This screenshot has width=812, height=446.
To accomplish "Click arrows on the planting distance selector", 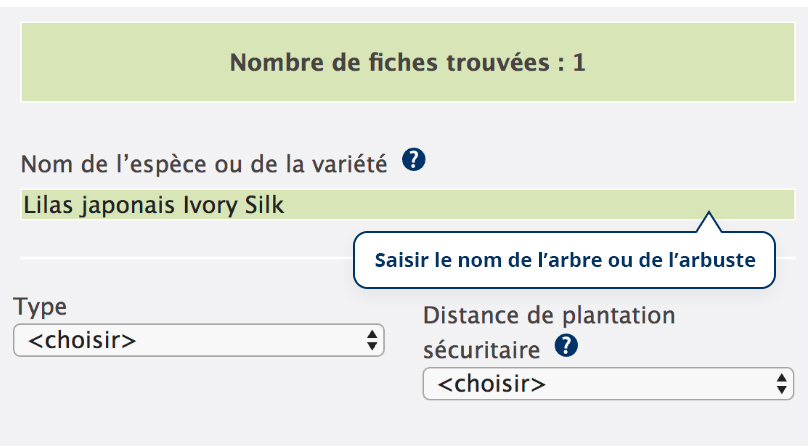I will [x=783, y=383].
